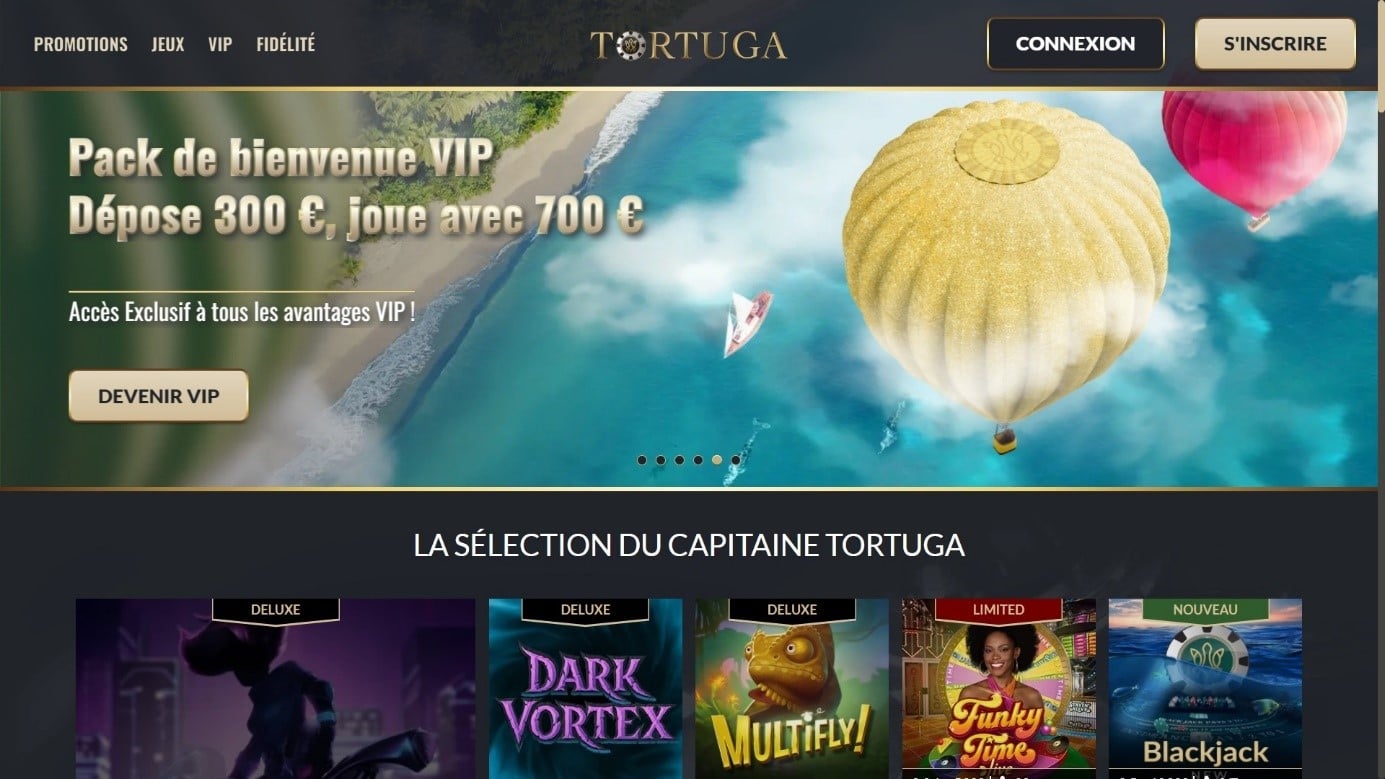The image size is (1385, 779).
Task: Go to the VIP section
Action: click(220, 44)
